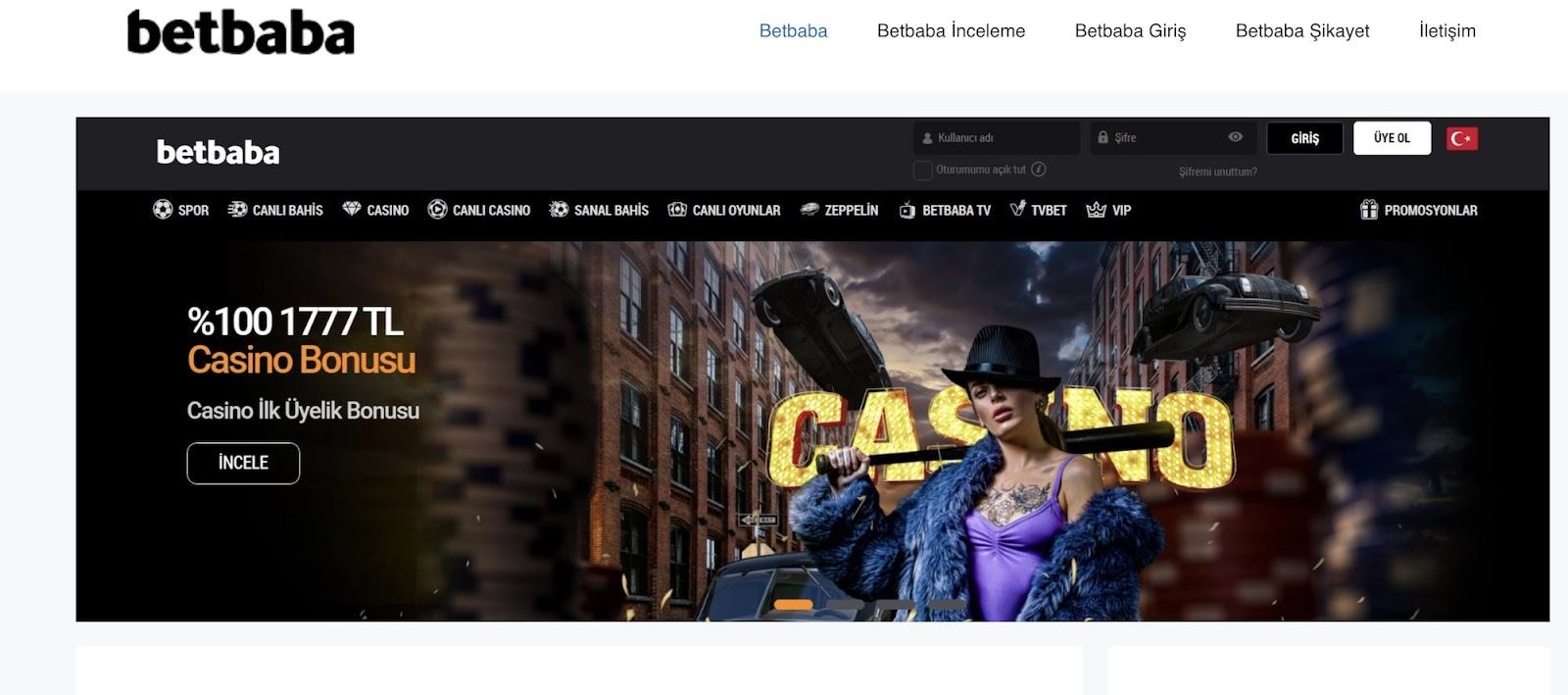
Task: Select the orange active carousel indicator
Action: click(793, 605)
